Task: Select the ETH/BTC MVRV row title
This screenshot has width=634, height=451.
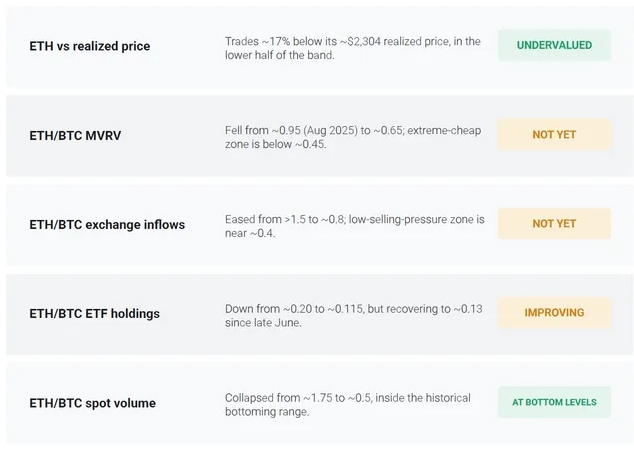Action: (75, 136)
